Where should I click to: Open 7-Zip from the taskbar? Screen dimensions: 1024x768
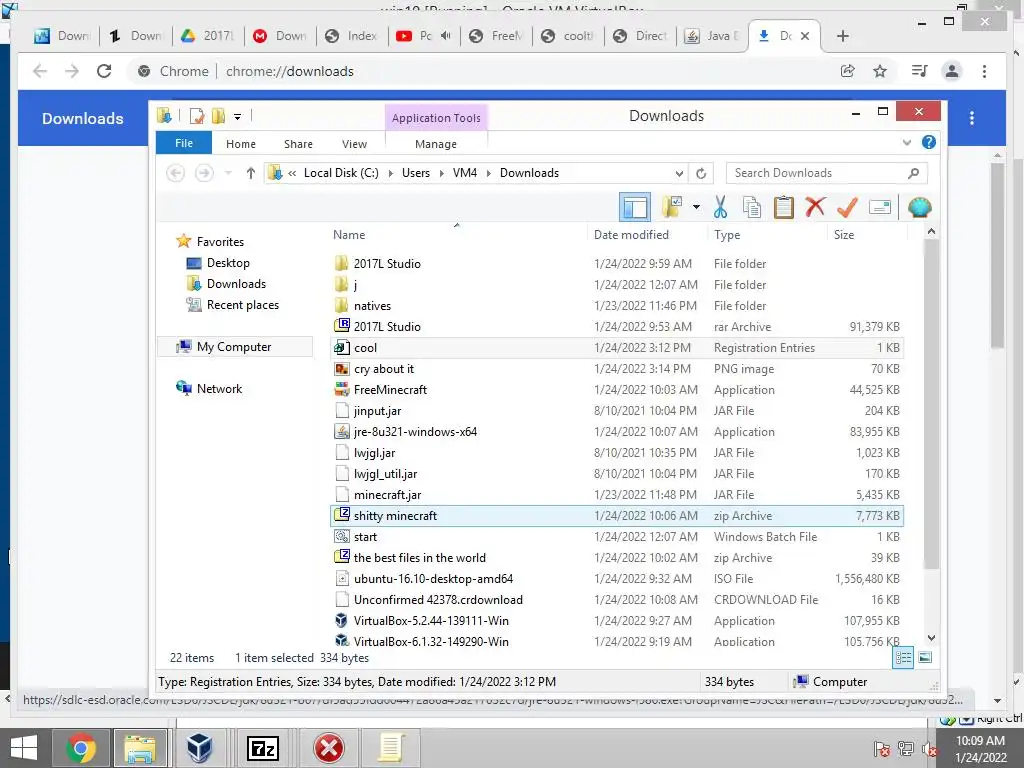point(263,748)
